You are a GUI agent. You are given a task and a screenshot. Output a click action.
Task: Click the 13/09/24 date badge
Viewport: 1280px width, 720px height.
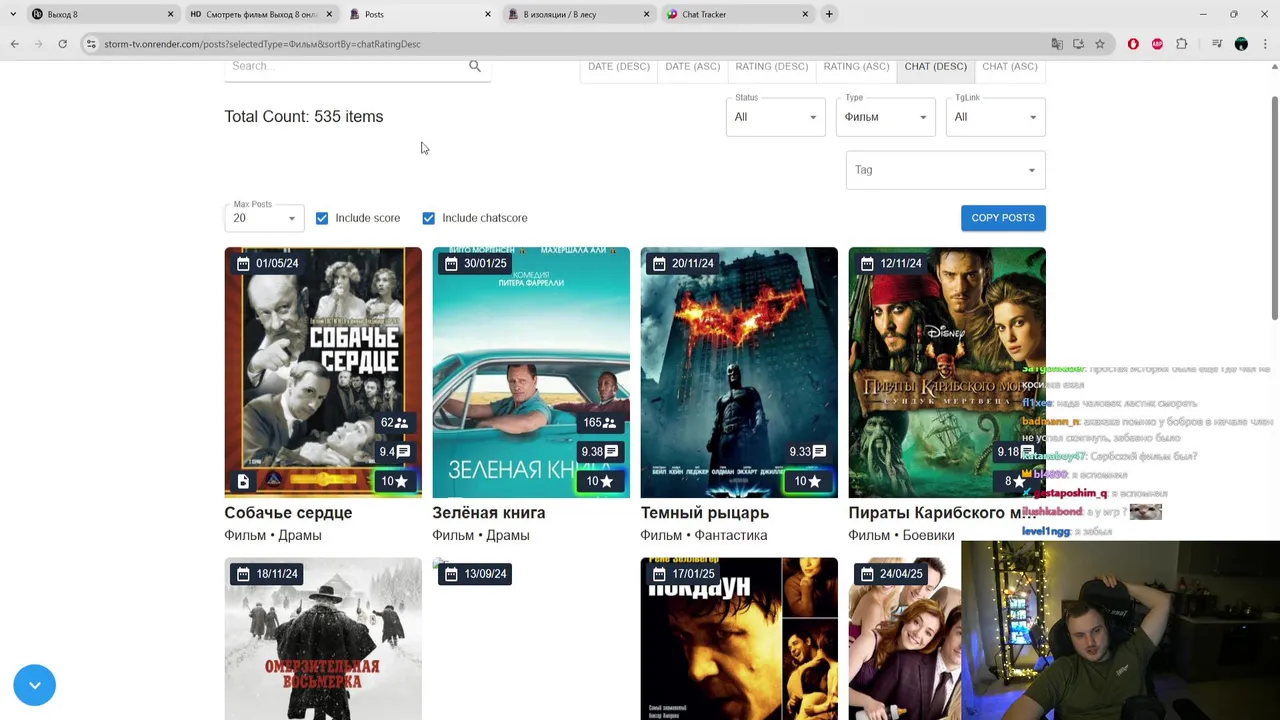click(475, 573)
